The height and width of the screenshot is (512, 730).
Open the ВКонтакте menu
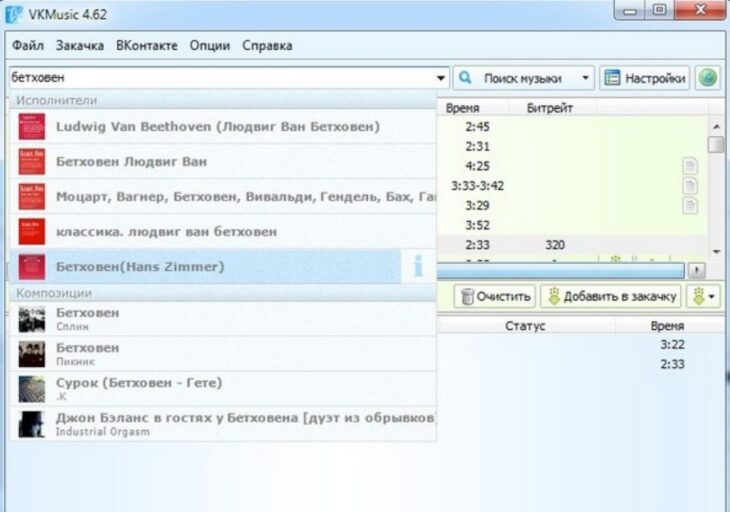[147, 46]
